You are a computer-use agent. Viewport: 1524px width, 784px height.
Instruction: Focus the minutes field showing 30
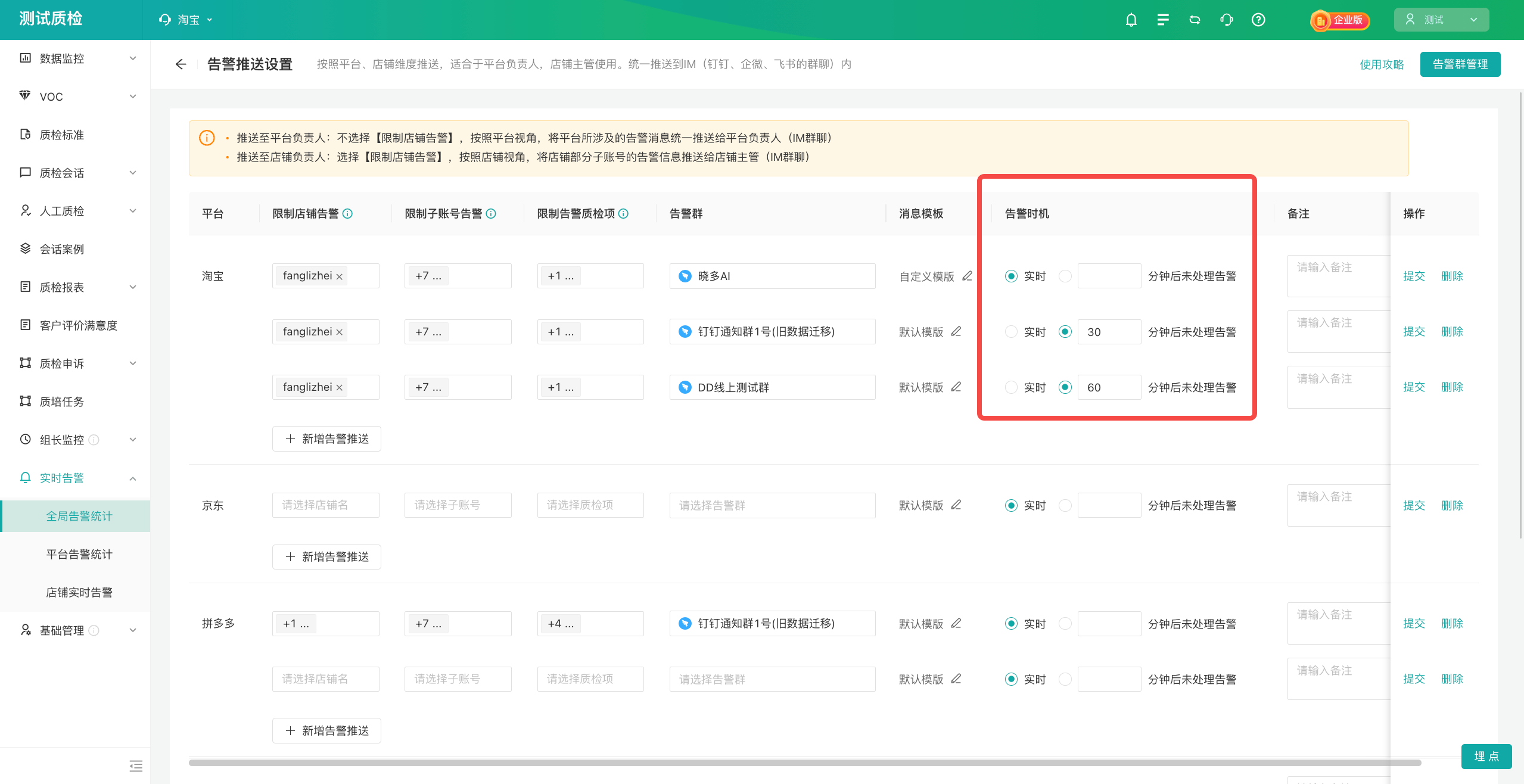click(1109, 332)
